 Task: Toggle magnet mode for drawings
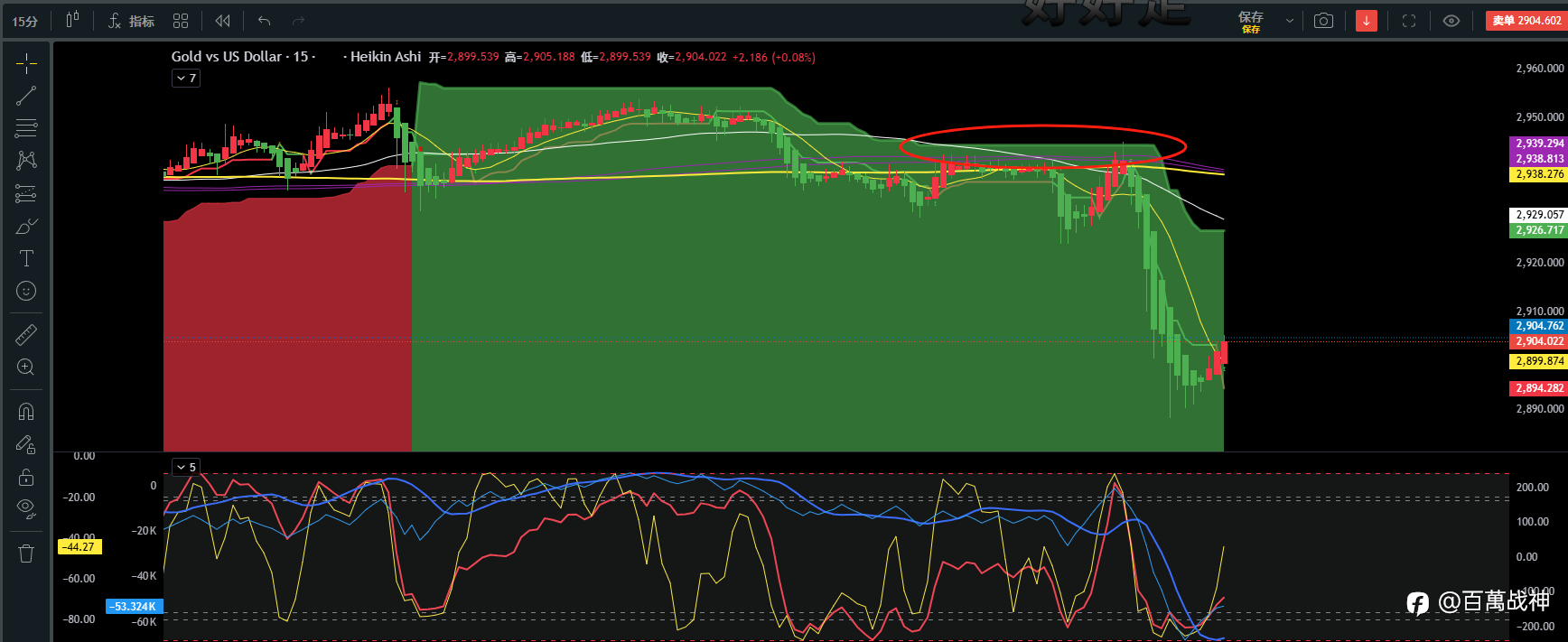click(x=26, y=412)
